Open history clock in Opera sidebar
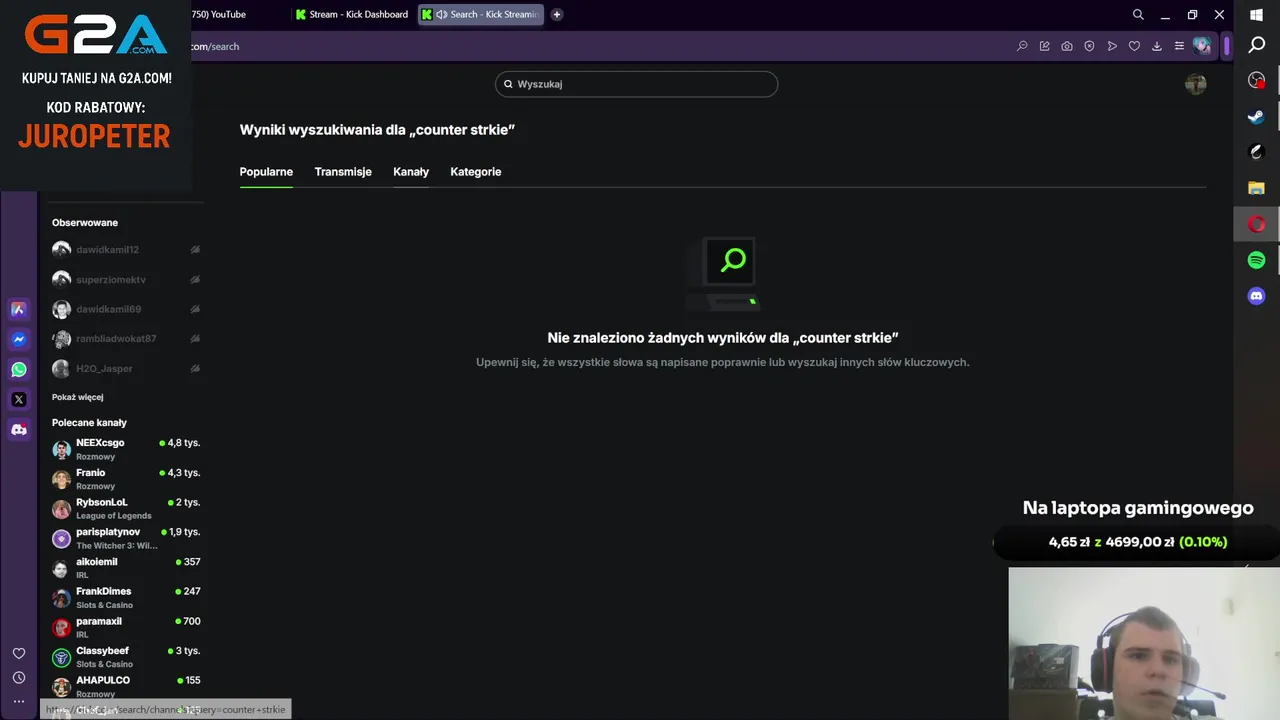The image size is (1280, 720). 18,677
